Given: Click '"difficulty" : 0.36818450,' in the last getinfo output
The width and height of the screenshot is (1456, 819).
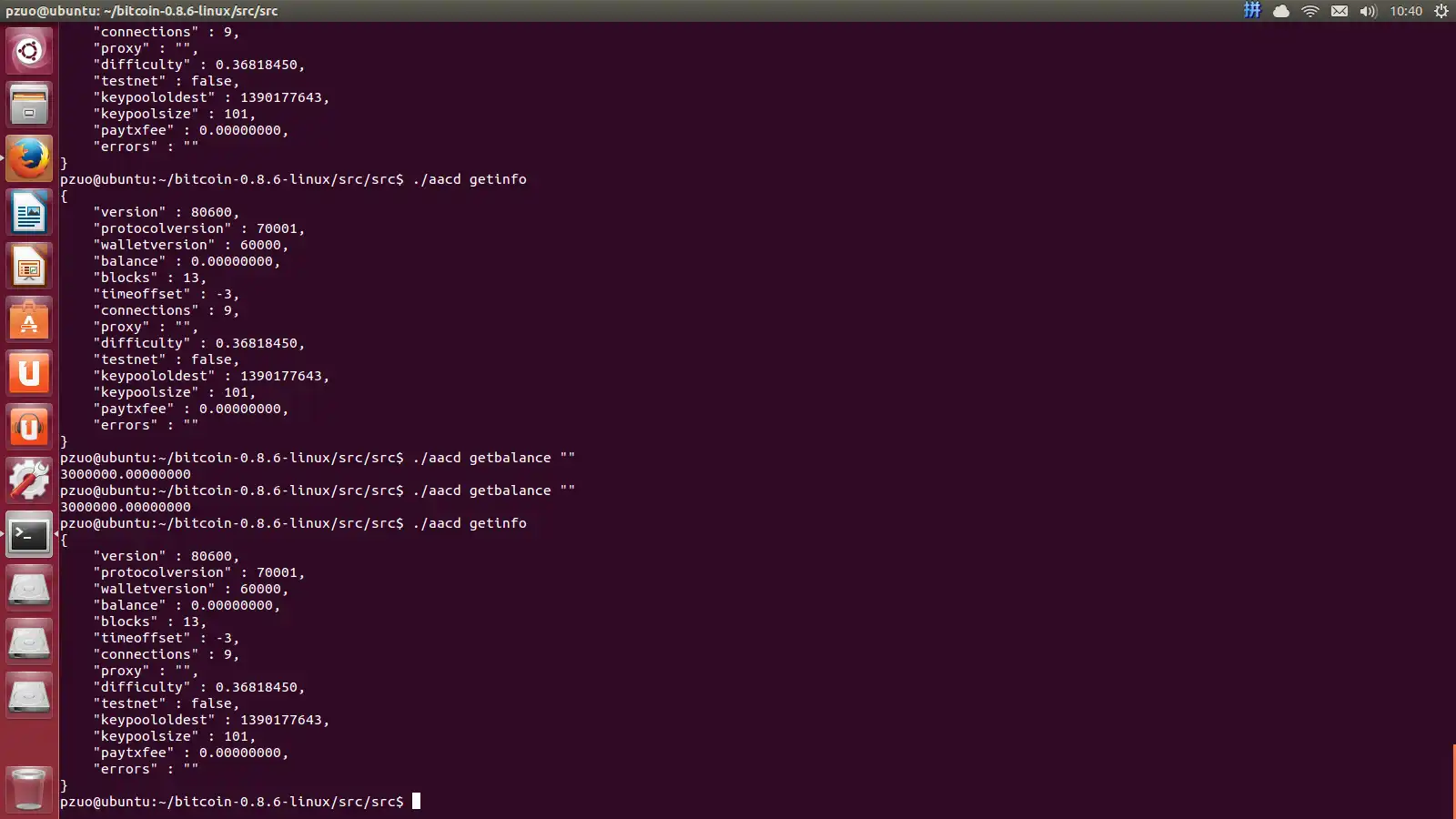Looking at the screenshot, I should [199, 687].
